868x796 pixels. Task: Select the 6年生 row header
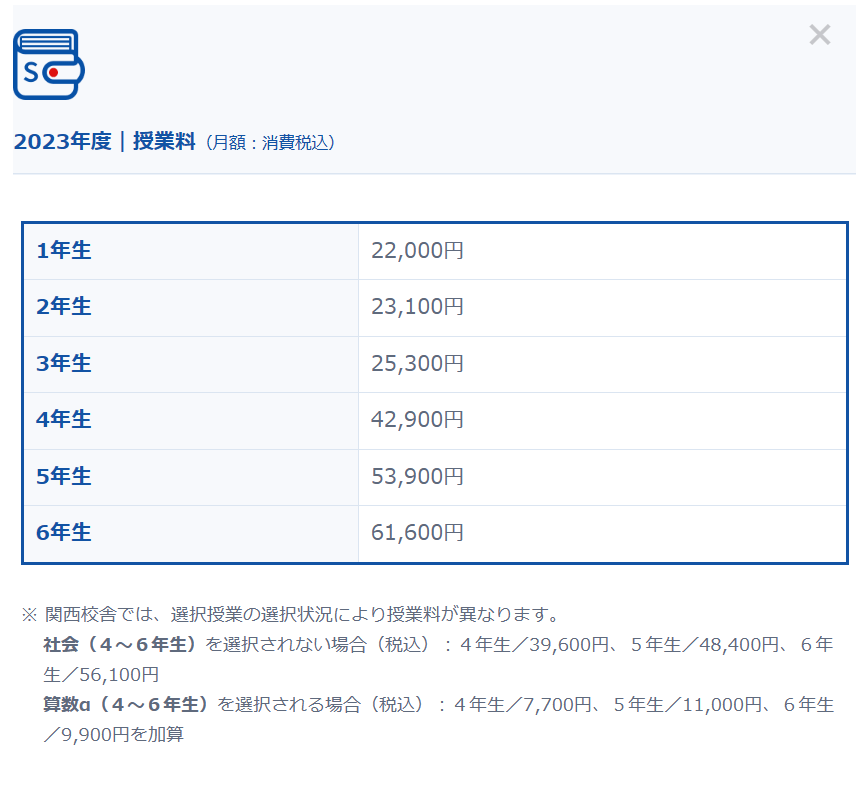[63, 533]
